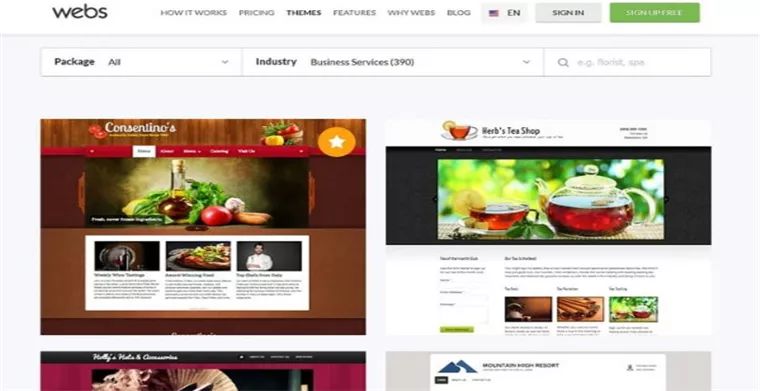Click the tomato logo beside Consentino's

point(97,131)
